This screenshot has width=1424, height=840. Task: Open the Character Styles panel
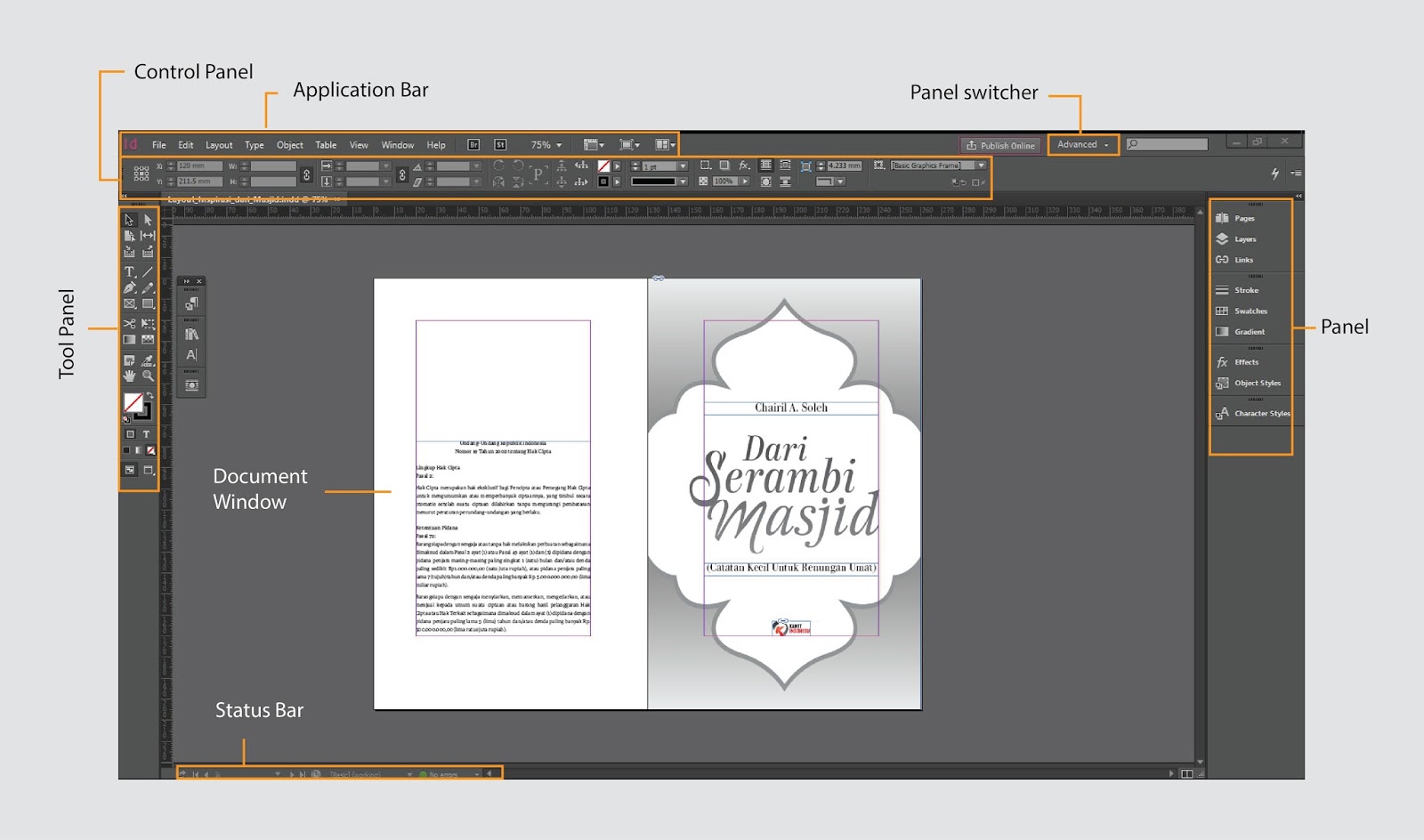click(1252, 413)
